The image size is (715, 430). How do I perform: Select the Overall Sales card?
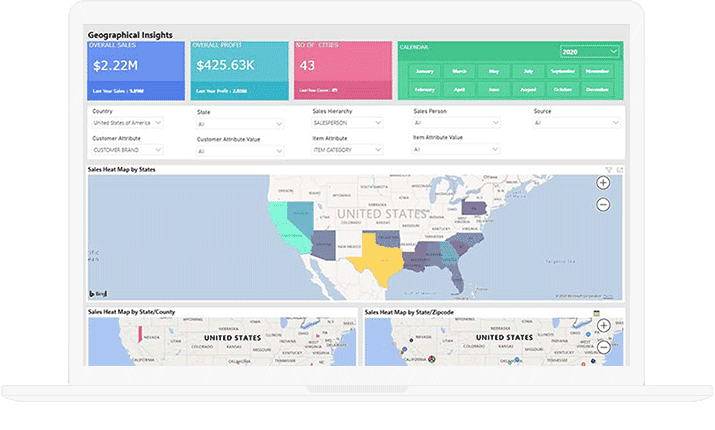135,70
